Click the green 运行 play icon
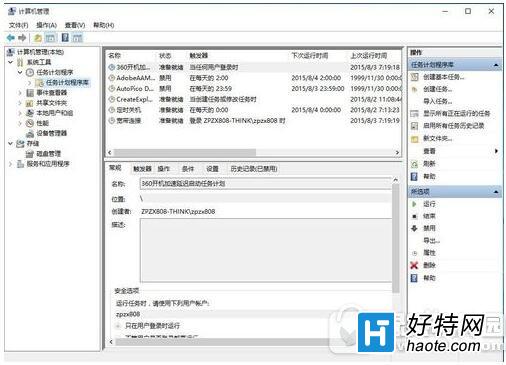The height and width of the screenshot is (365, 506). (414, 204)
